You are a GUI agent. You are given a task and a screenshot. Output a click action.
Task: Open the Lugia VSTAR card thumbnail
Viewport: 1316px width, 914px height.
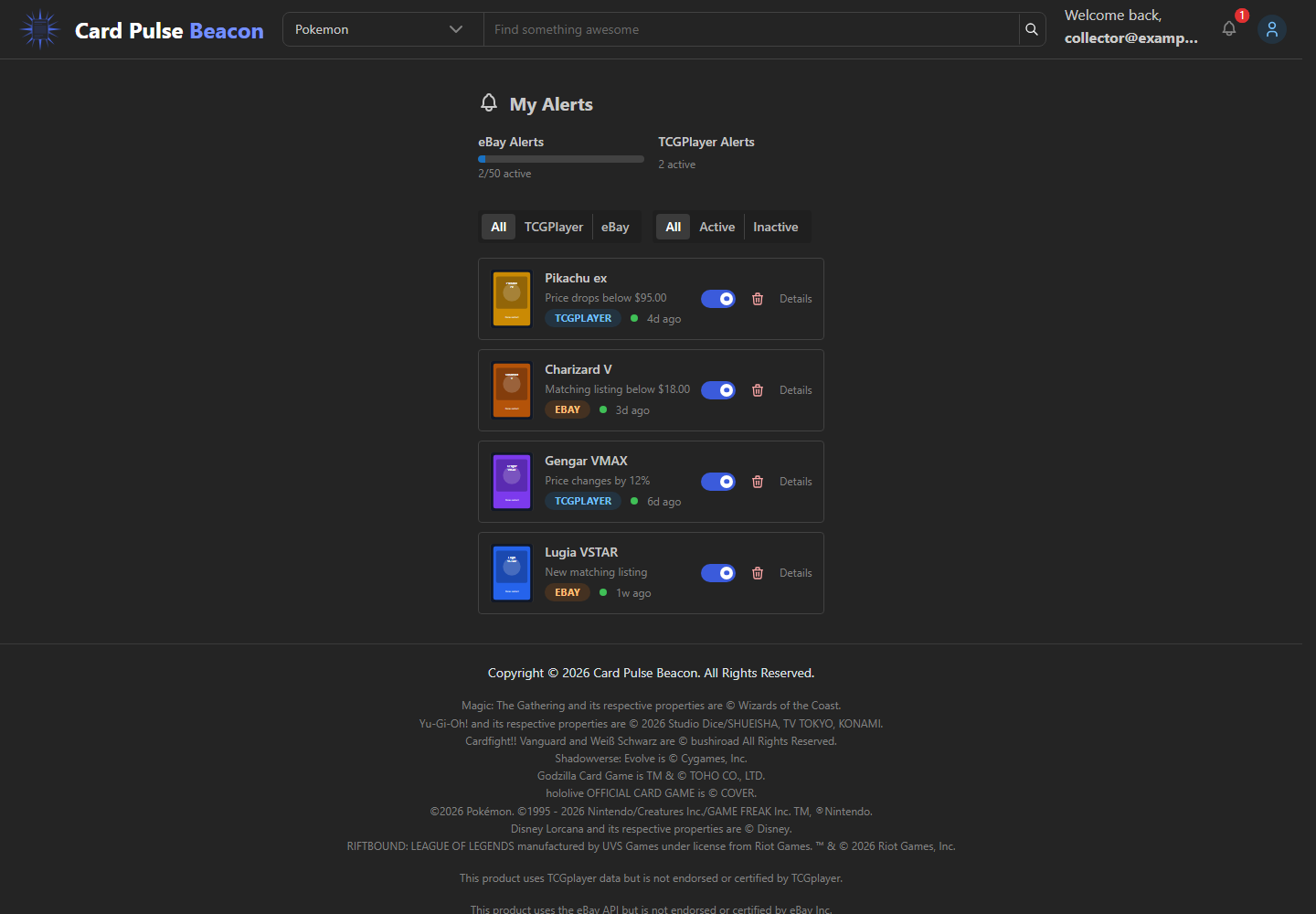pos(512,573)
